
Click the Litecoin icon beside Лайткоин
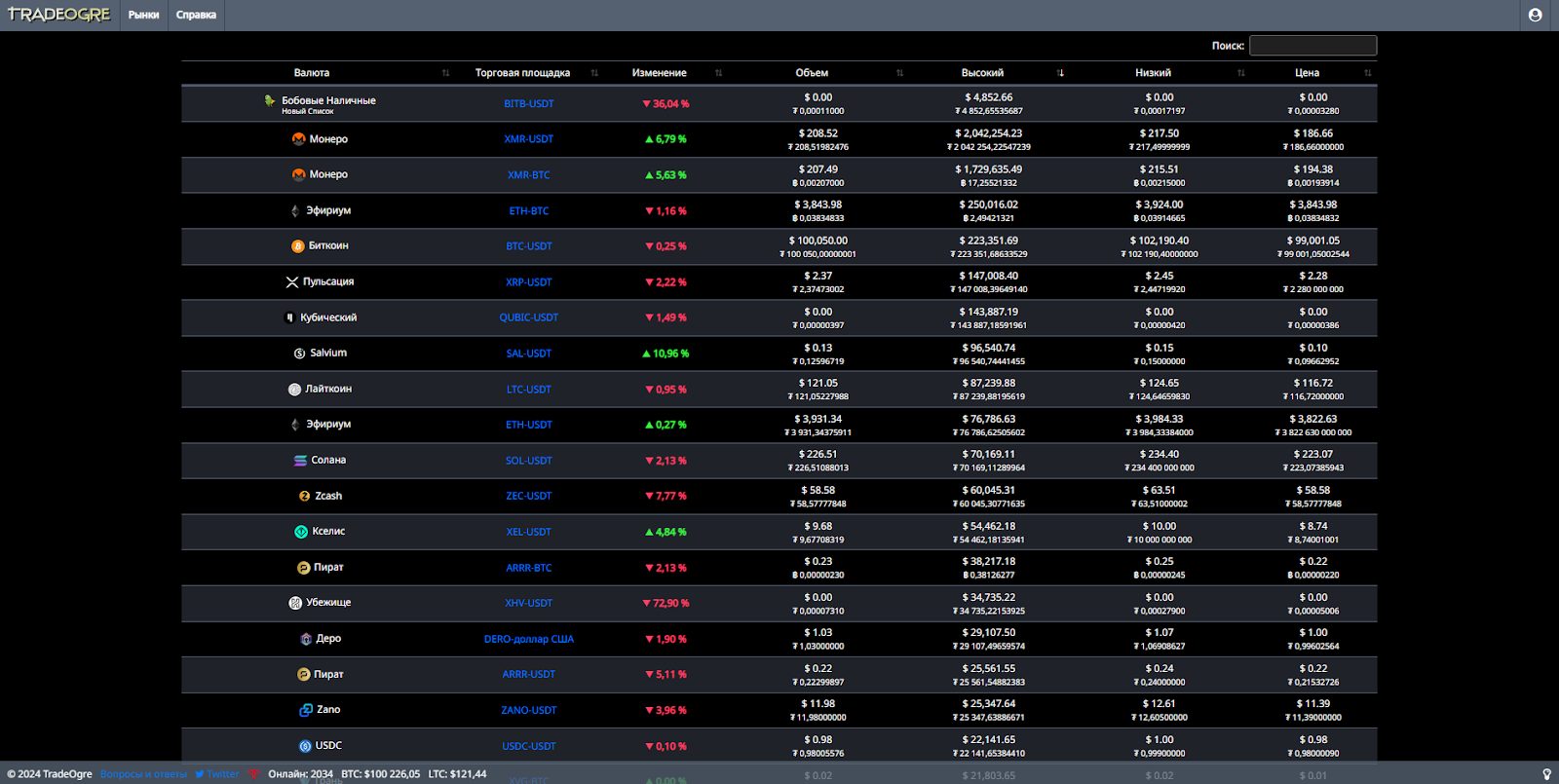click(x=294, y=389)
